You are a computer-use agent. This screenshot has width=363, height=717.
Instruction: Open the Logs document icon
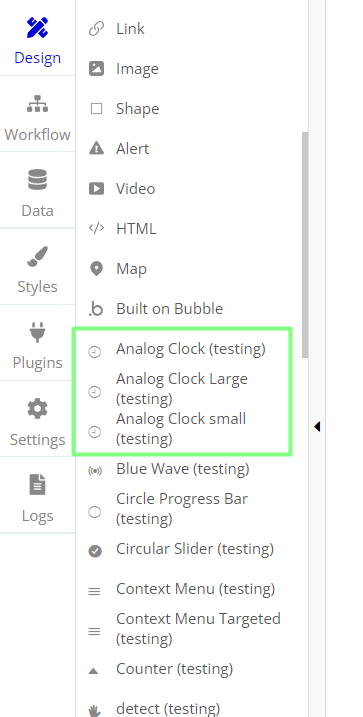pyautogui.click(x=37, y=485)
